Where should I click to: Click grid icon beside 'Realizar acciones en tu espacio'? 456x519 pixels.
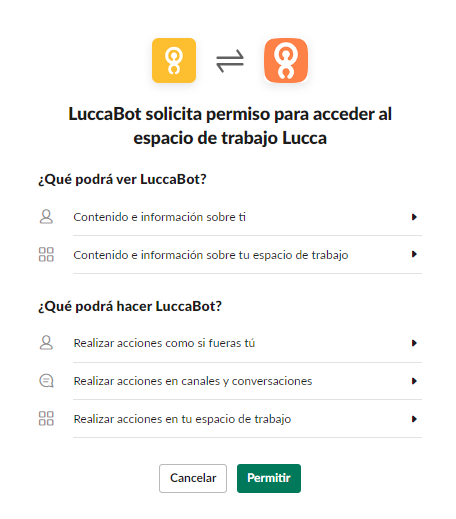click(x=46, y=418)
